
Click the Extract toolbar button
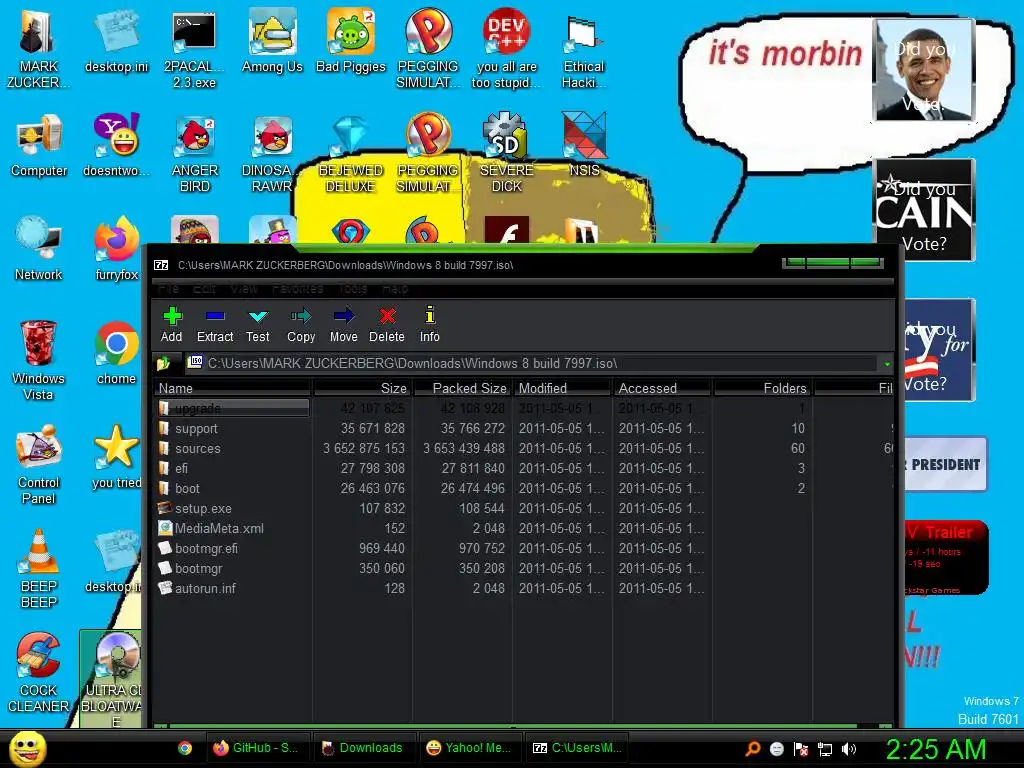coord(215,325)
